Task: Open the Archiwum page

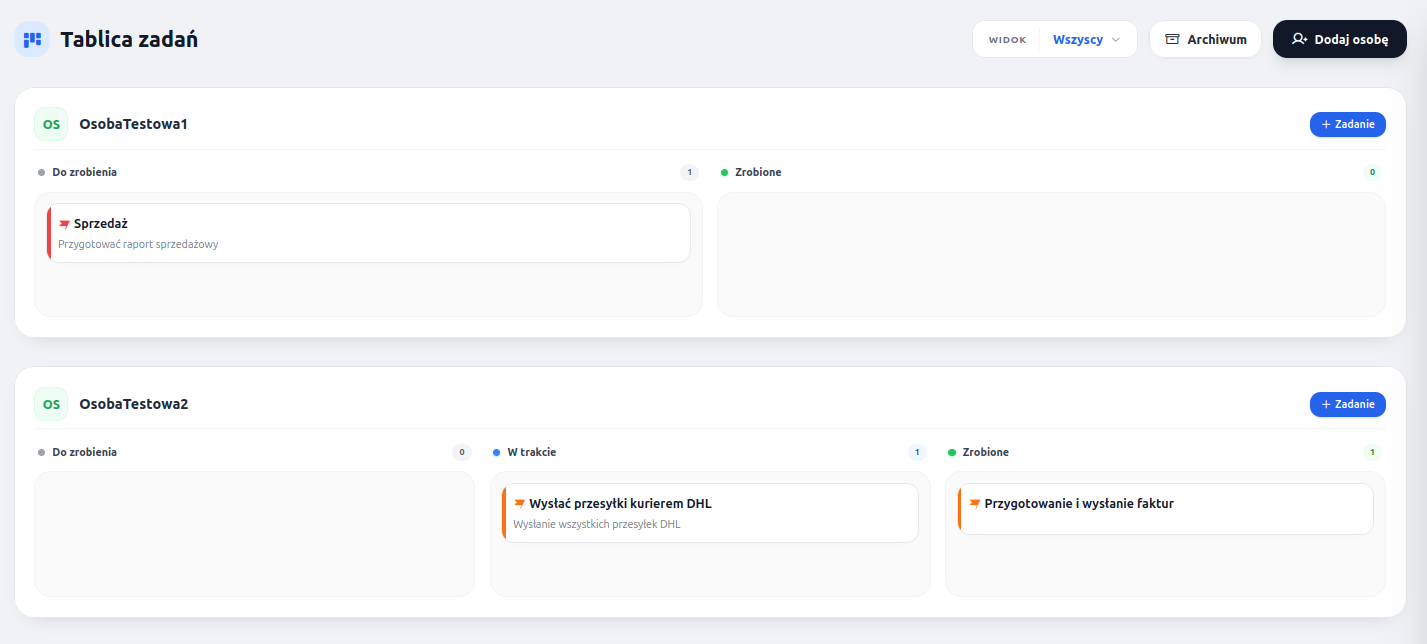Action: (x=1205, y=39)
